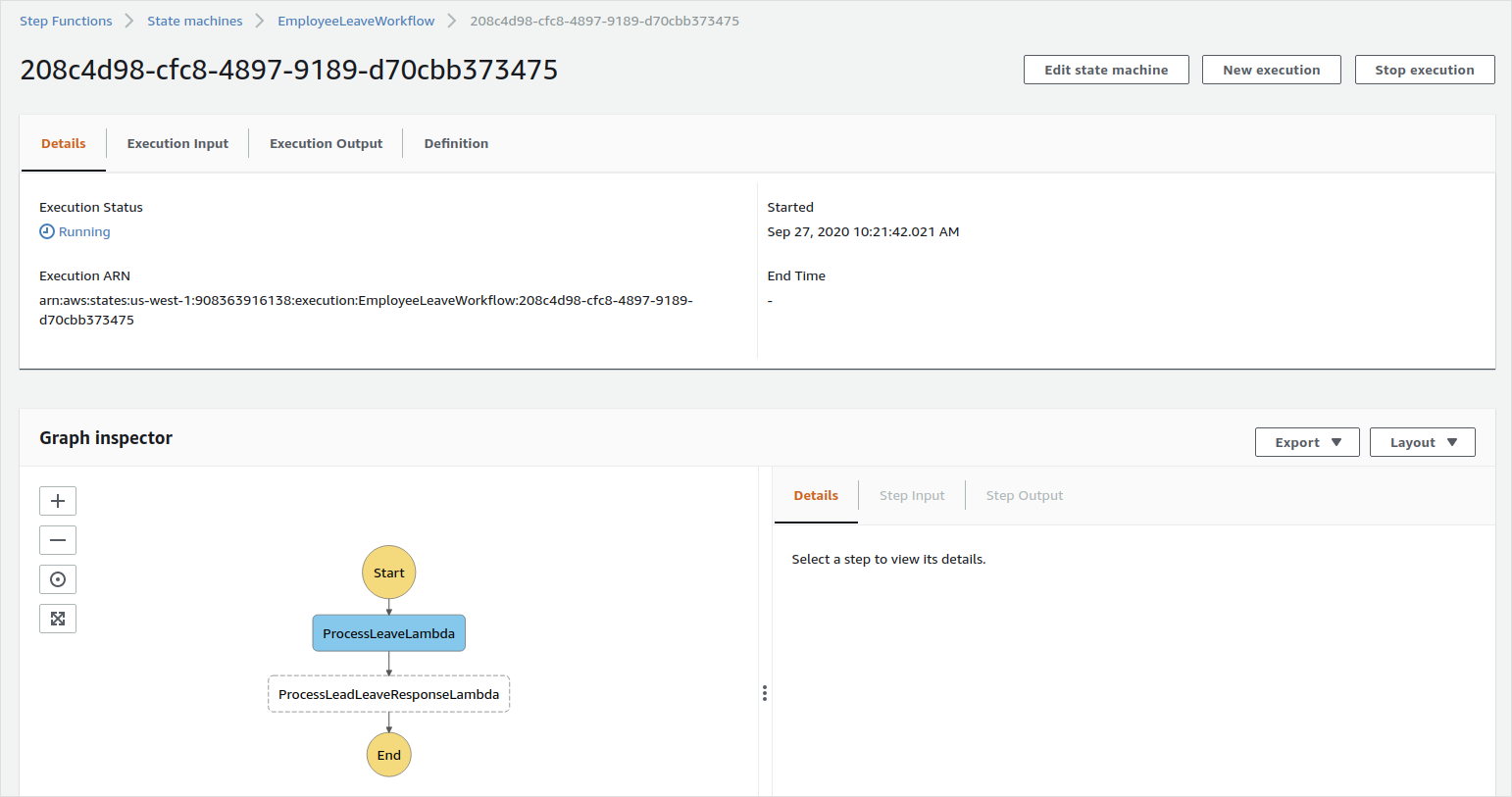The height and width of the screenshot is (797, 1512).
Task: Start a New execution
Action: (1271, 70)
